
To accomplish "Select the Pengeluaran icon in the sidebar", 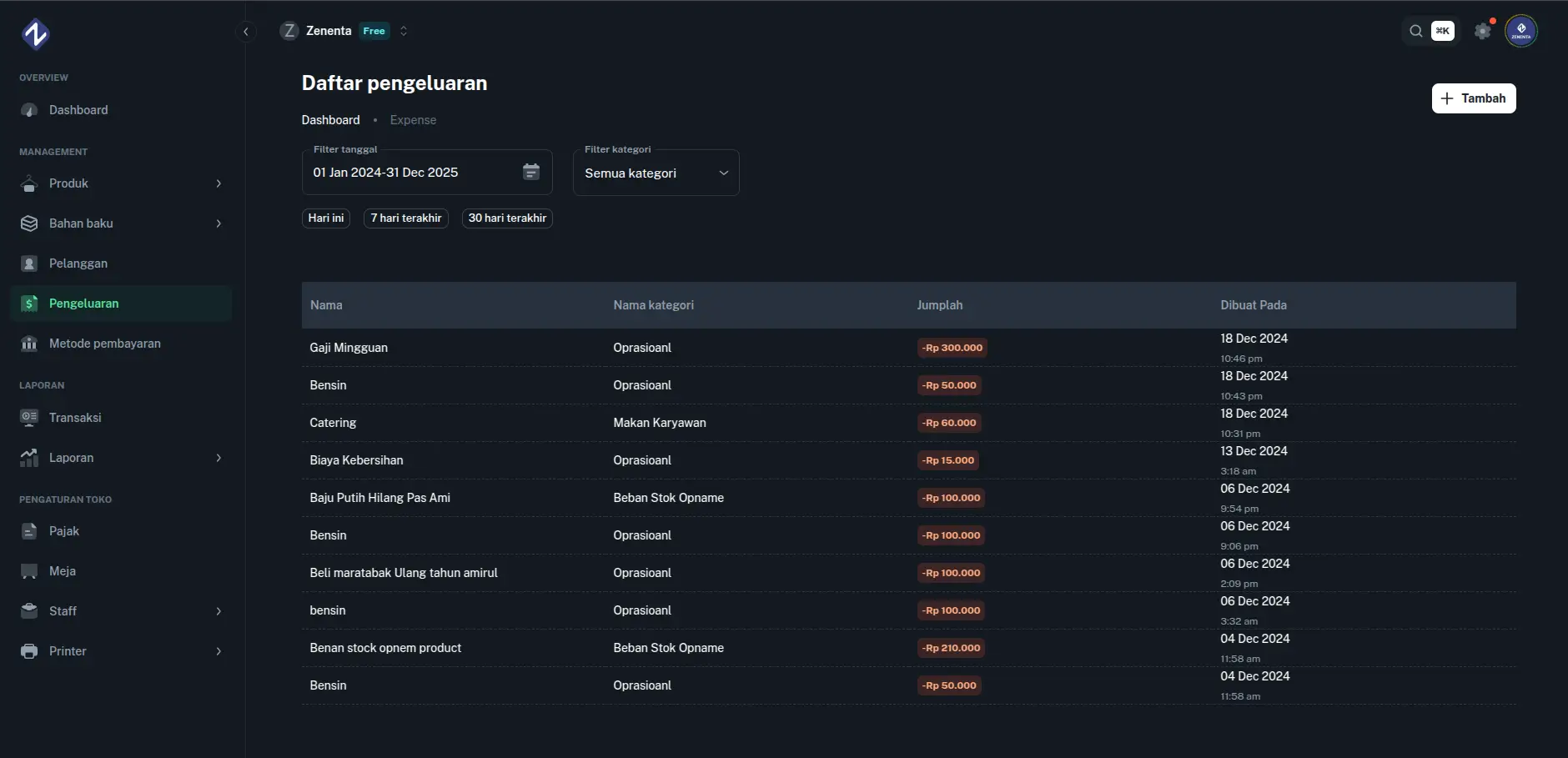I will [29, 303].
